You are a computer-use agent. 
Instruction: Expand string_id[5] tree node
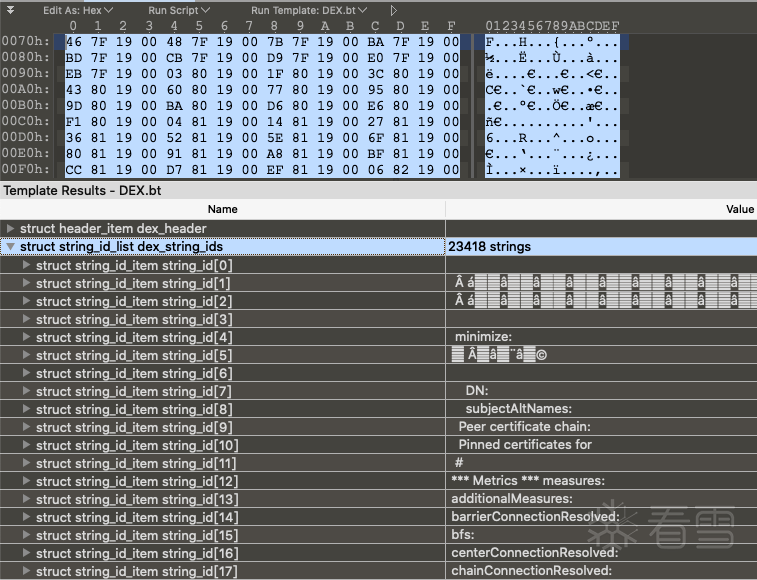coord(27,355)
